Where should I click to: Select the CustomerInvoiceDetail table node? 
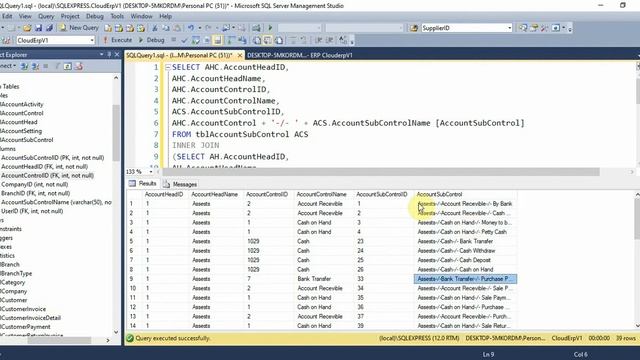(x=30, y=318)
